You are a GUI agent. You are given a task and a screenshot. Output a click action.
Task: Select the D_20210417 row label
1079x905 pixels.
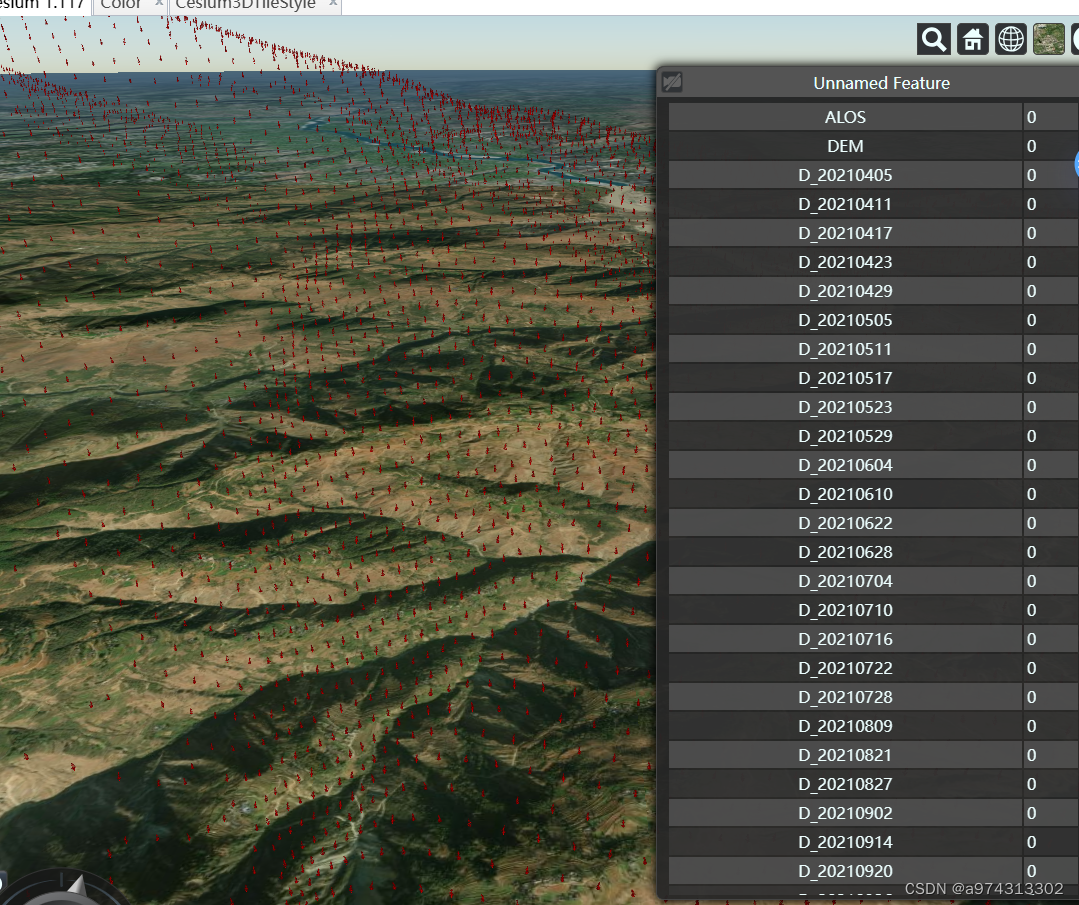point(845,233)
